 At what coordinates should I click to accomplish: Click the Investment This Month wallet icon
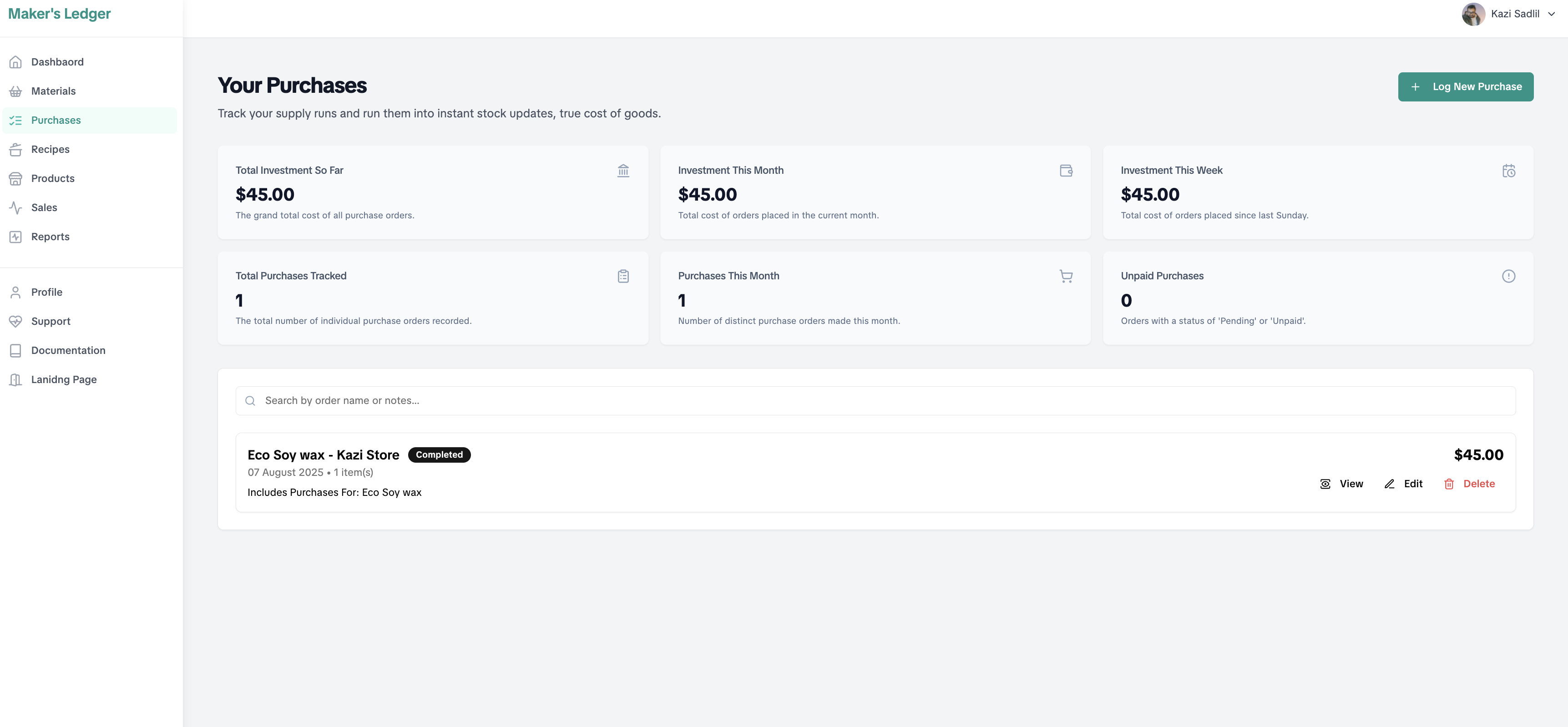point(1066,171)
